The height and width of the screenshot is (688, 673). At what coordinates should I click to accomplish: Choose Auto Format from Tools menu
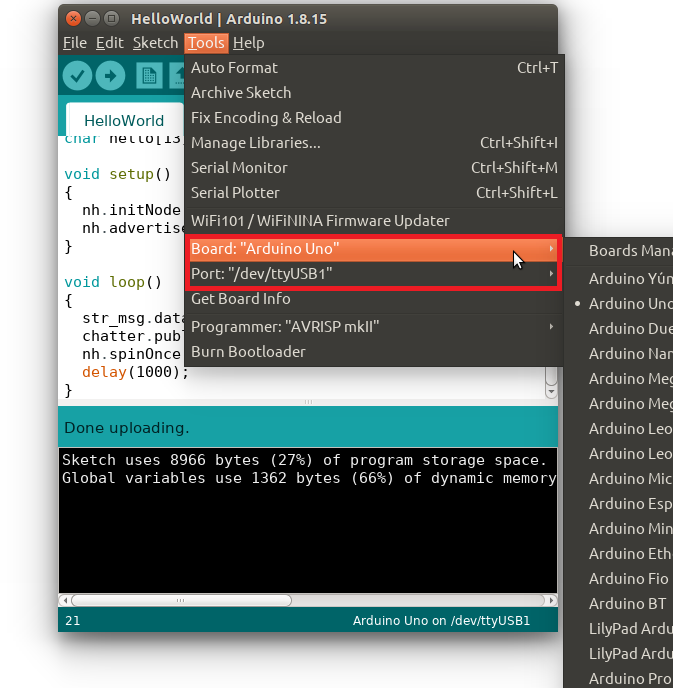point(374,68)
